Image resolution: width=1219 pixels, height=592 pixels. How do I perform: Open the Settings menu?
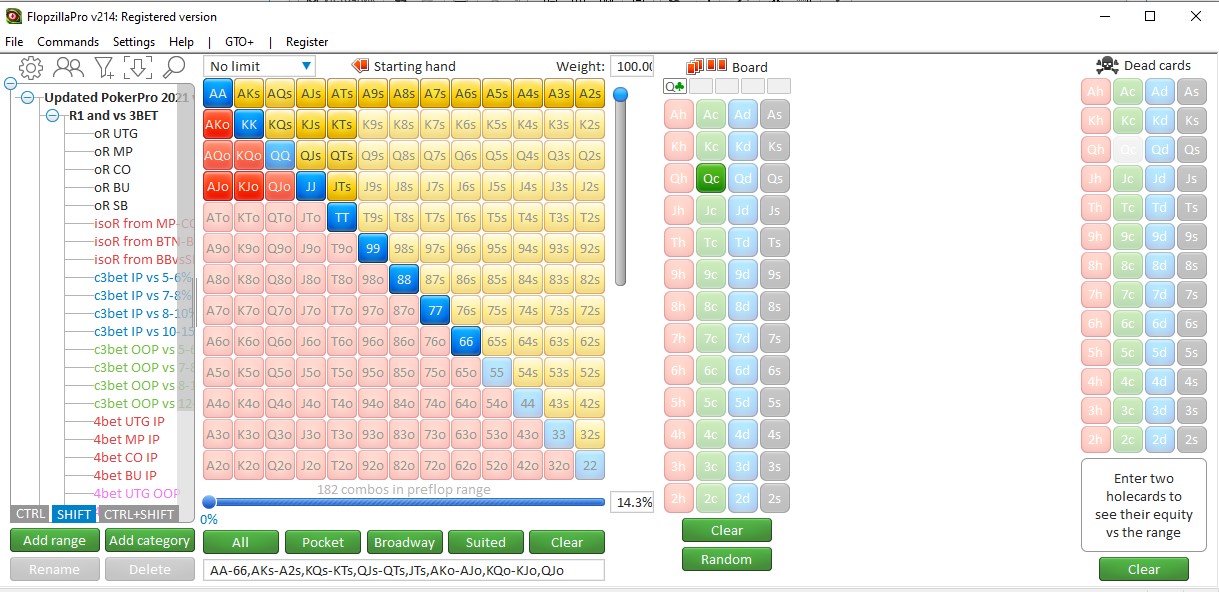coord(134,42)
